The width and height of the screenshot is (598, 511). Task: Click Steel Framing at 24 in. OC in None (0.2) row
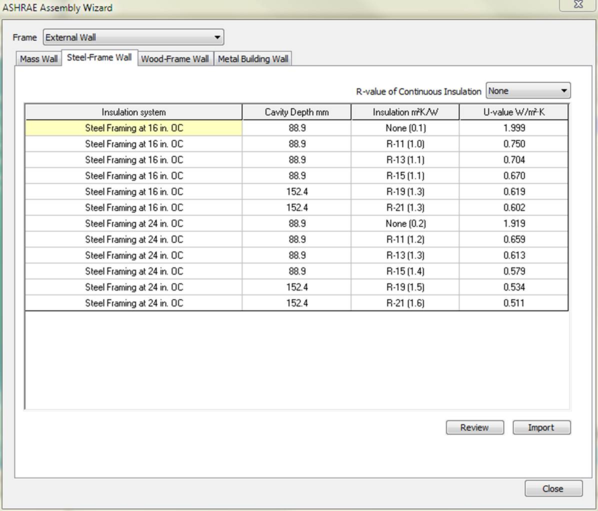134,223
